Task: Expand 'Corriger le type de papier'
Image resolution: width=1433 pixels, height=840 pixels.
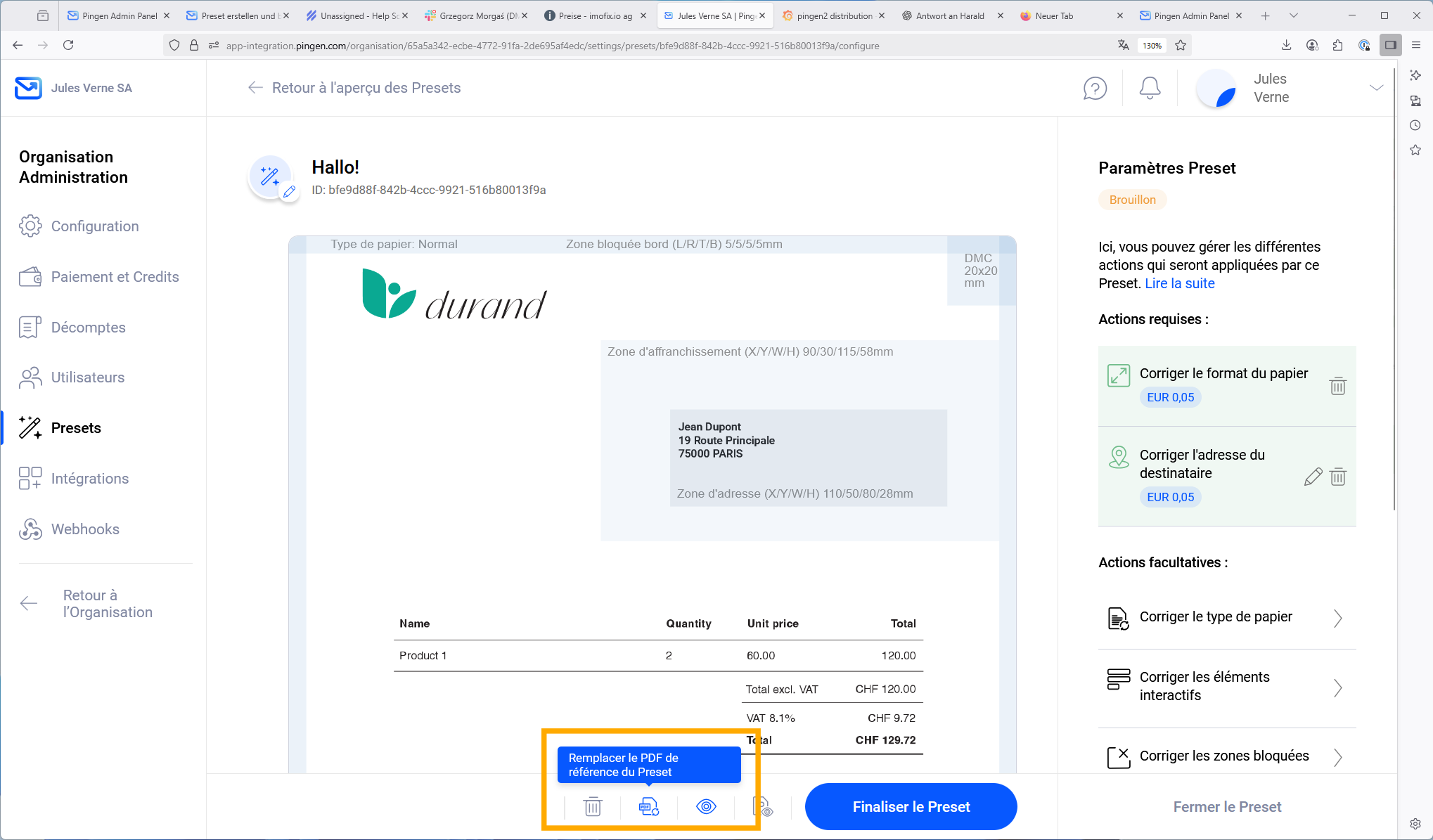Action: pos(1337,618)
